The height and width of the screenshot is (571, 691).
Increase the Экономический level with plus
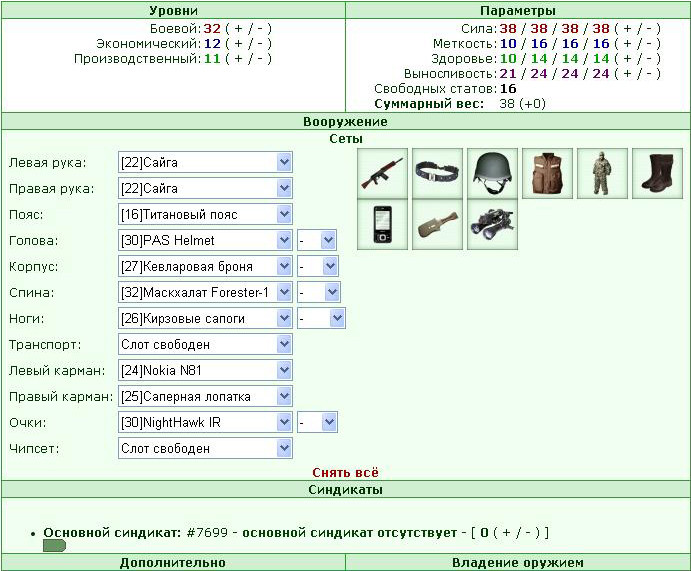click(x=238, y=44)
